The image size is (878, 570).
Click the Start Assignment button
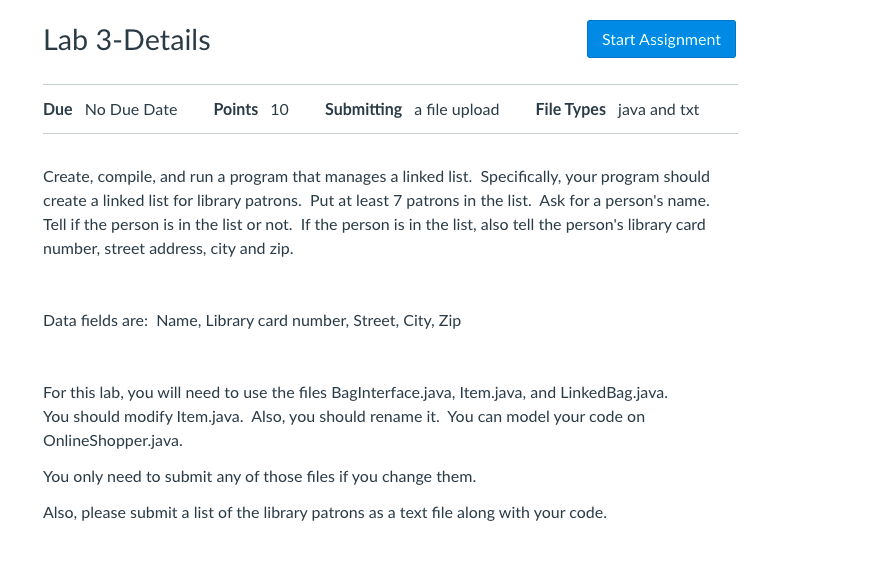(x=661, y=40)
